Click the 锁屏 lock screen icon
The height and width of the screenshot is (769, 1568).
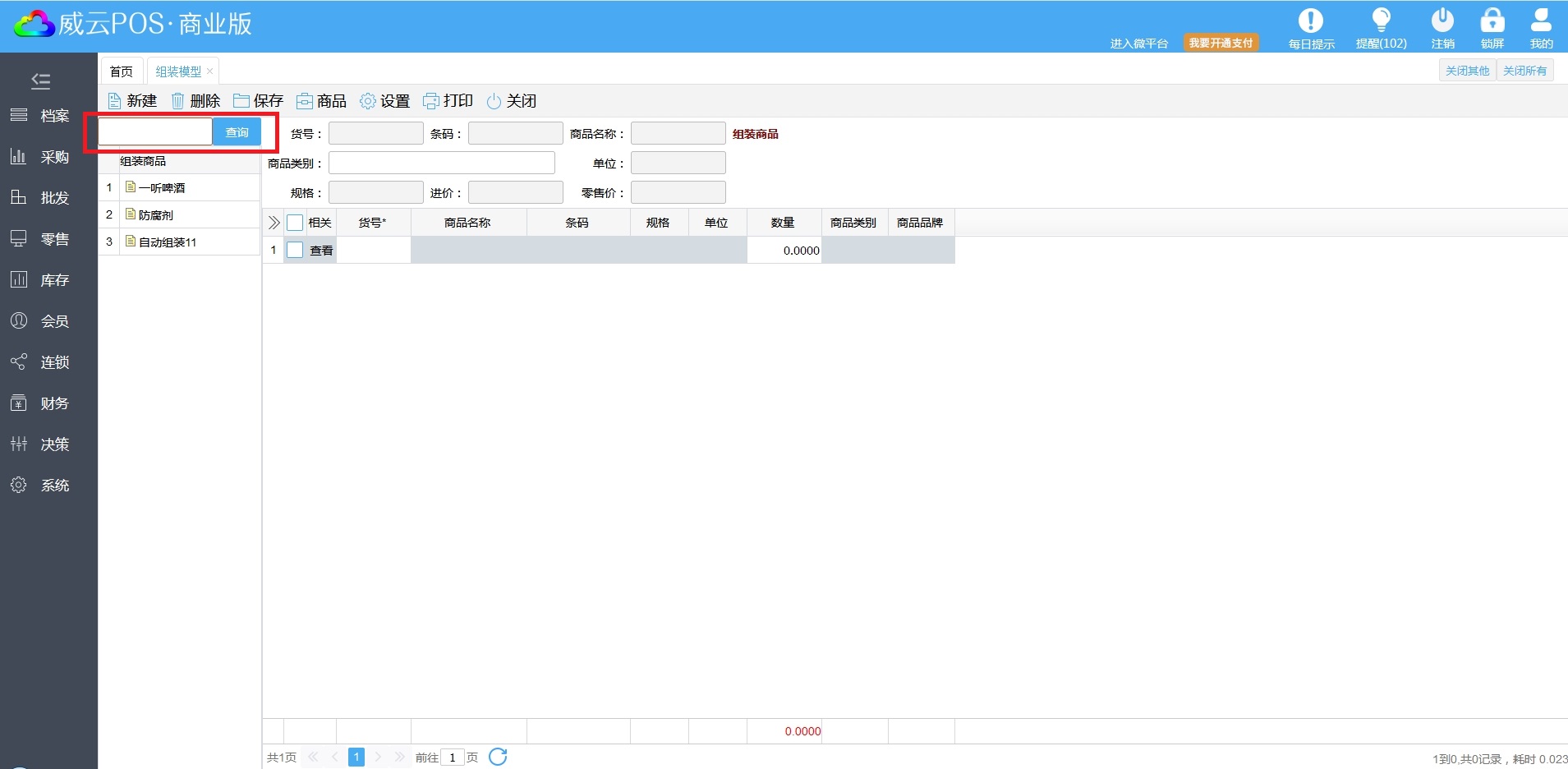click(1492, 21)
